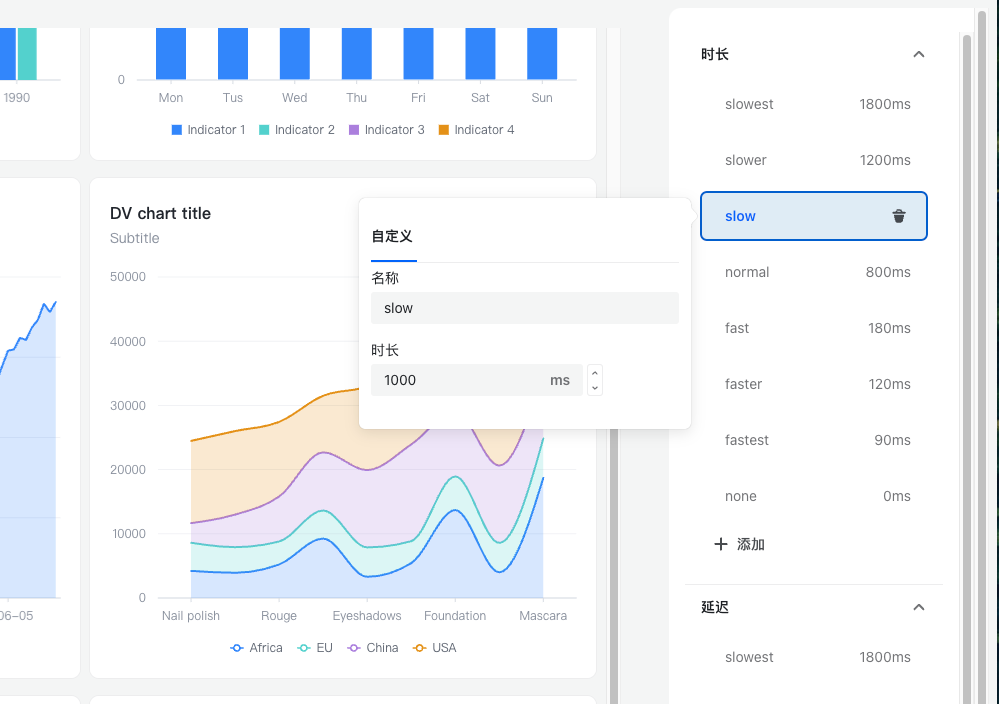This screenshot has height=704, width=999.
Task: Select the 自定义 tab in the popover
Action: [392, 237]
